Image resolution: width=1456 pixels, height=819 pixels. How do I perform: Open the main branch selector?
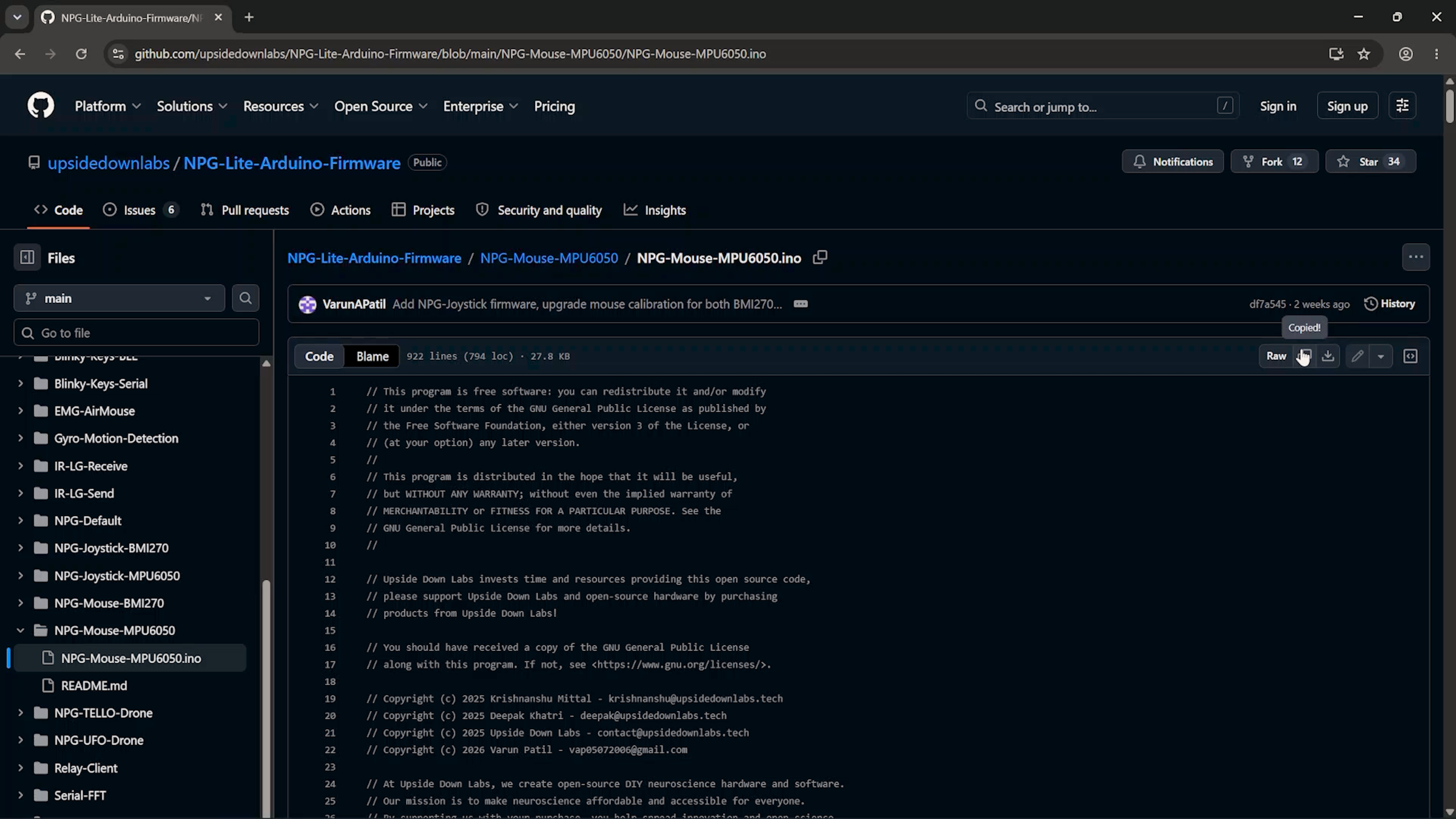pyautogui.click(x=119, y=298)
